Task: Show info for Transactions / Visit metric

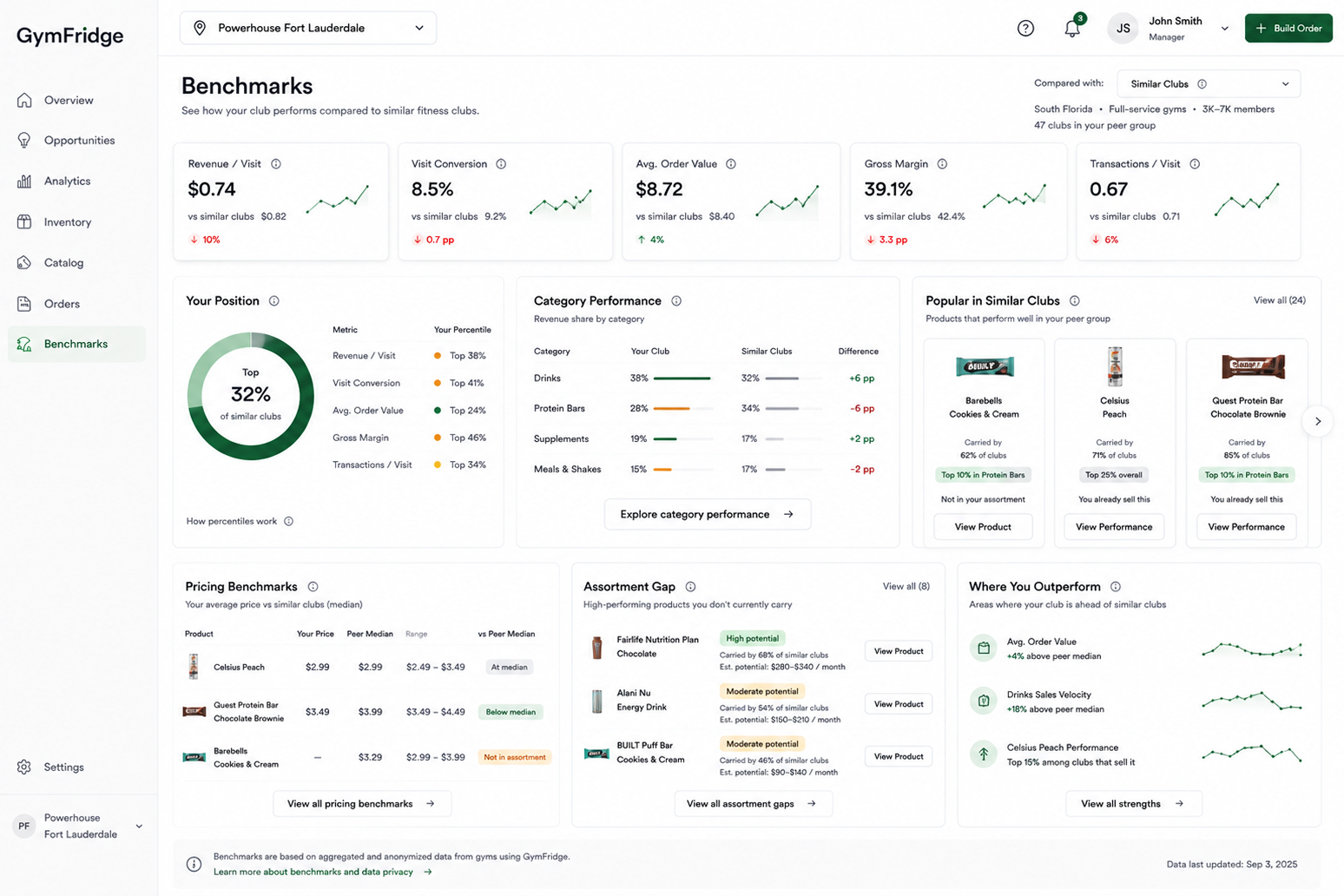Action: [1195, 164]
